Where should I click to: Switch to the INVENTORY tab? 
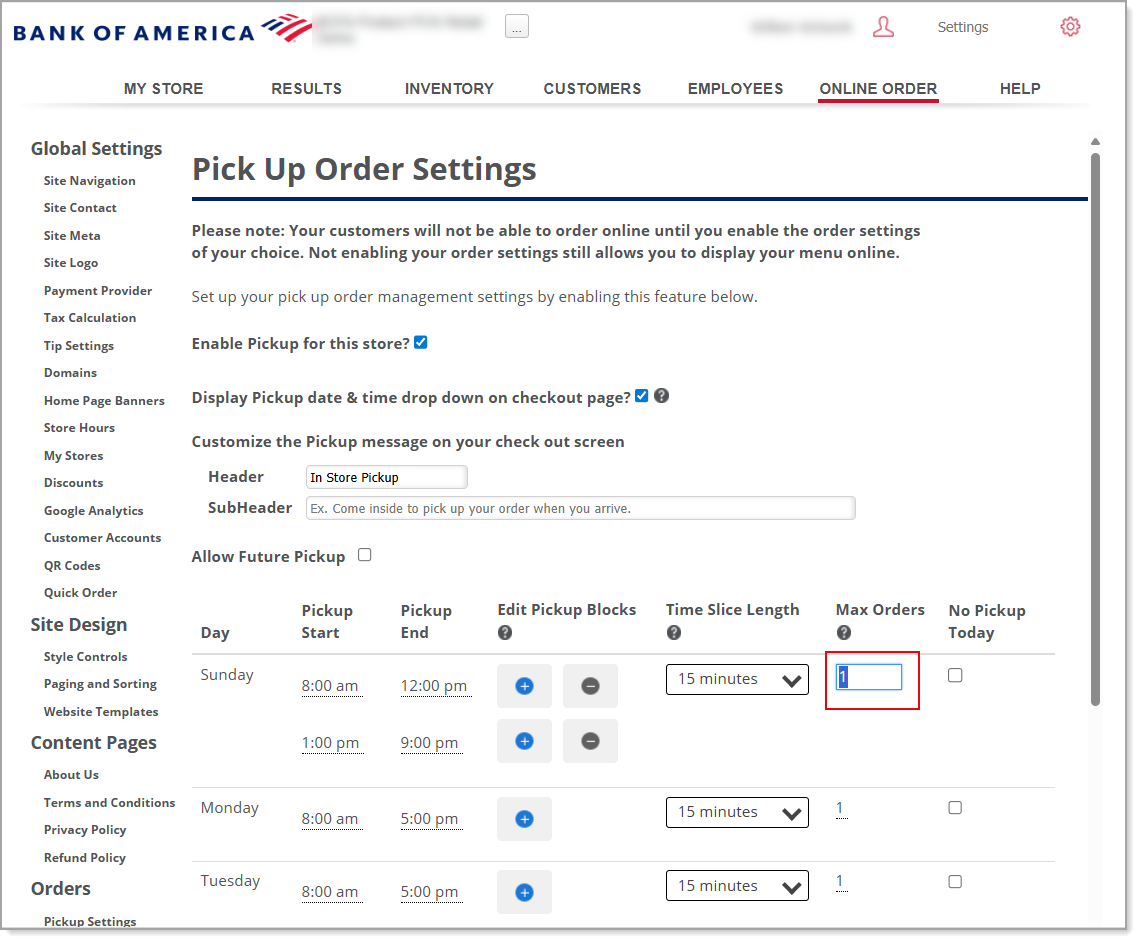(x=449, y=88)
